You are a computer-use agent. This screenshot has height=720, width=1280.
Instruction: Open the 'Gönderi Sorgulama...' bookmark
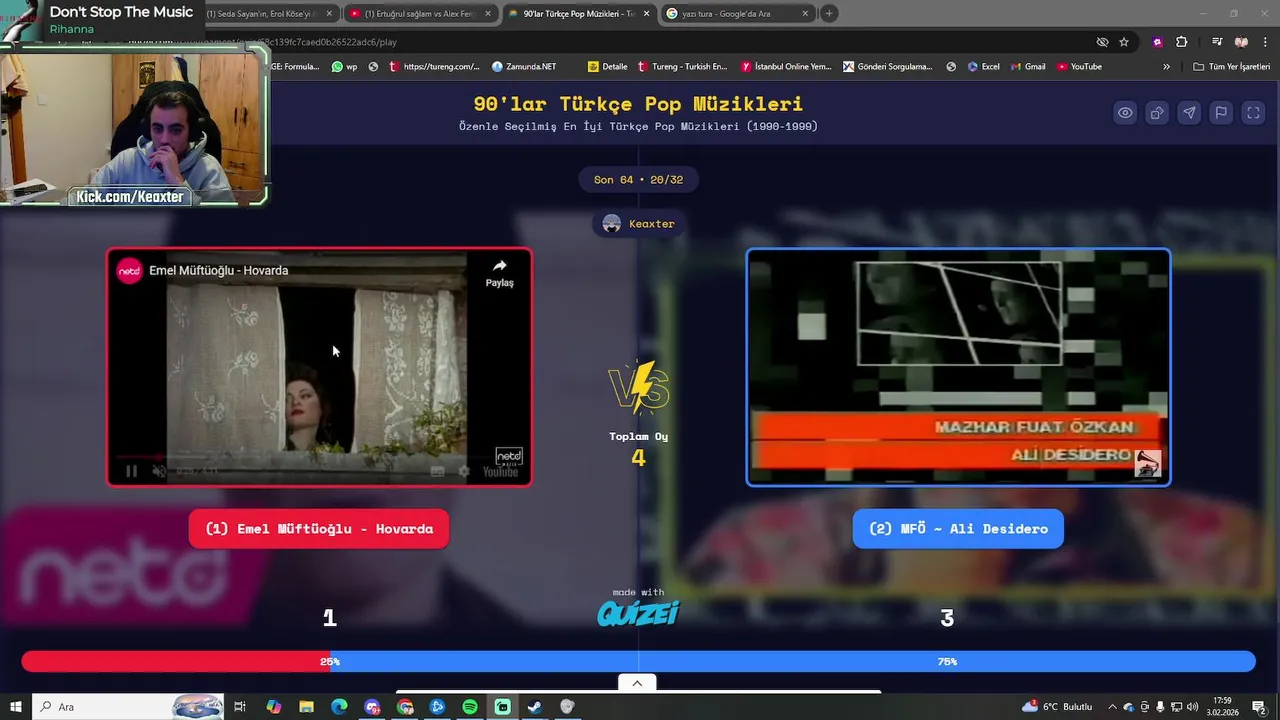point(888,67)
